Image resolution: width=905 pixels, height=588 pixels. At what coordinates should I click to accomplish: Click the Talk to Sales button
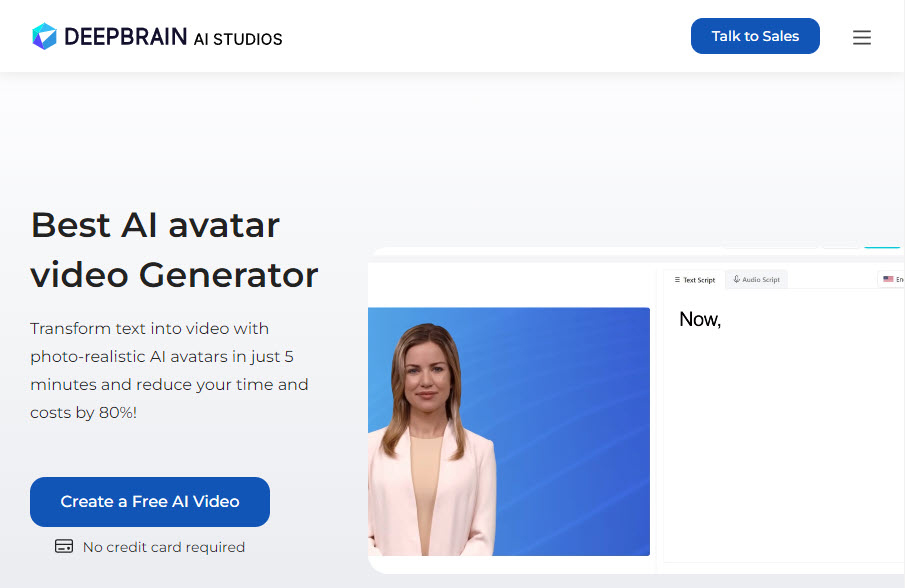click(x=755, y=36)
